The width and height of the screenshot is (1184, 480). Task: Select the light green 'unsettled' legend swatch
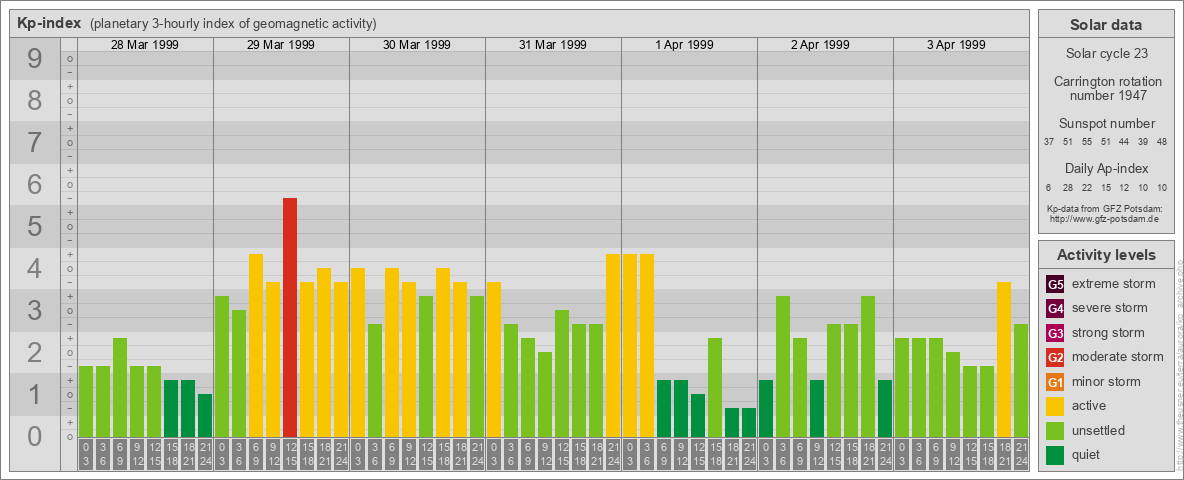pos(1055,430)
